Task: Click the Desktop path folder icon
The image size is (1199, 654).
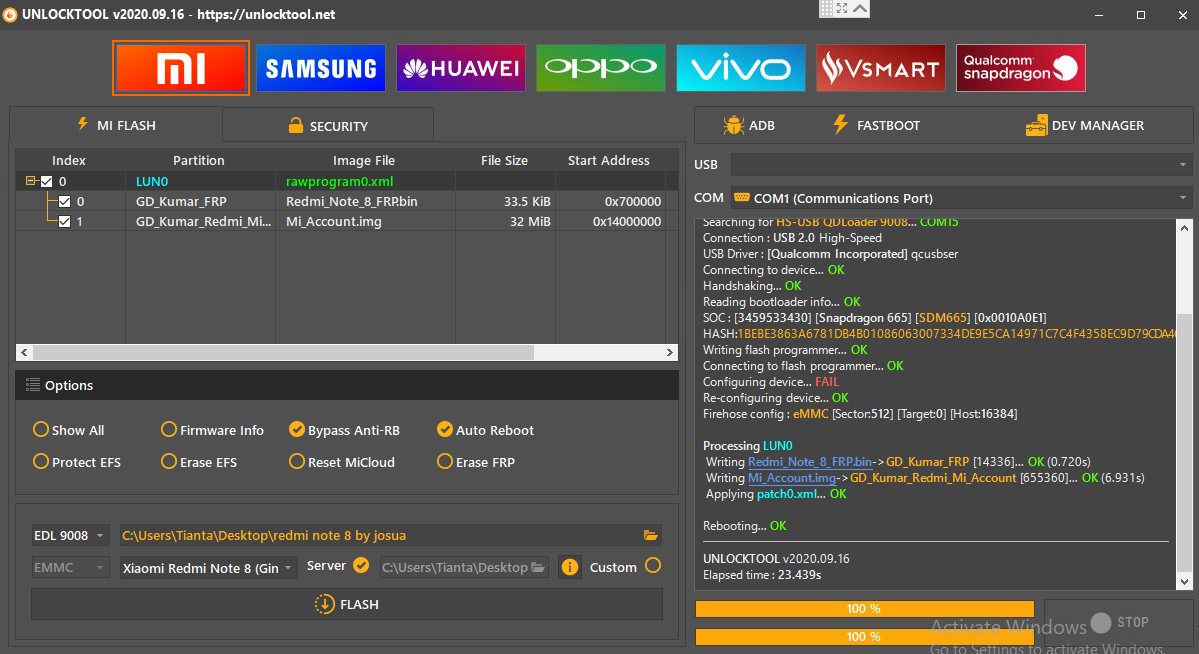Action: (x=538, y=568)
